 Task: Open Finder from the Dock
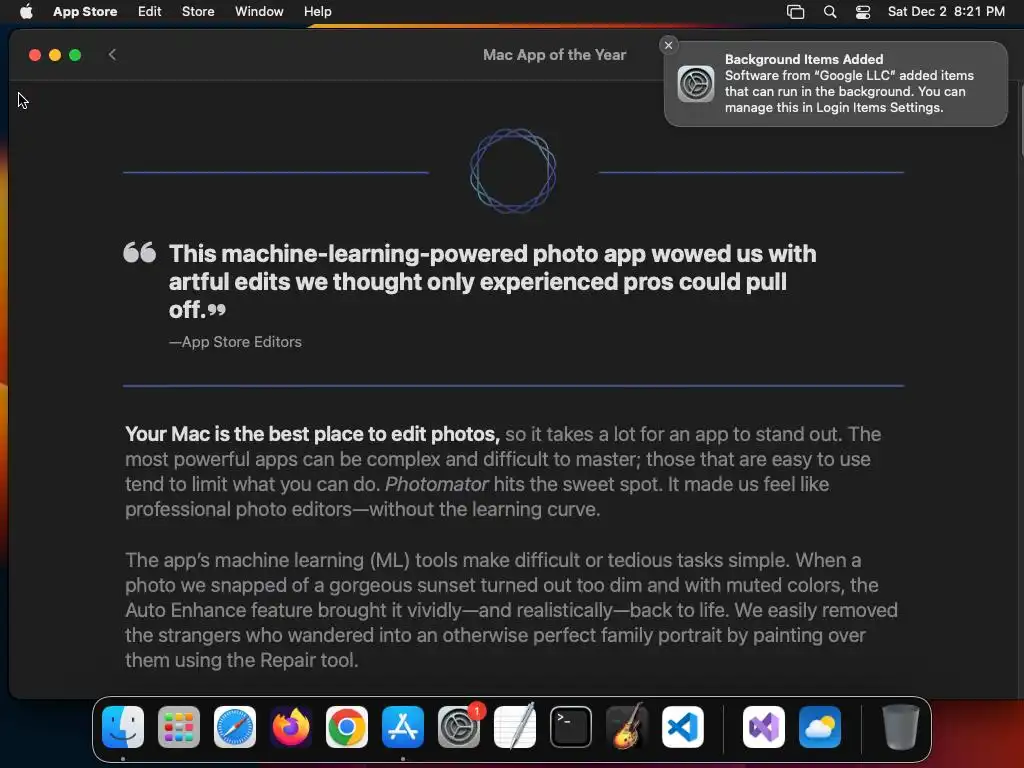point(123,727)
